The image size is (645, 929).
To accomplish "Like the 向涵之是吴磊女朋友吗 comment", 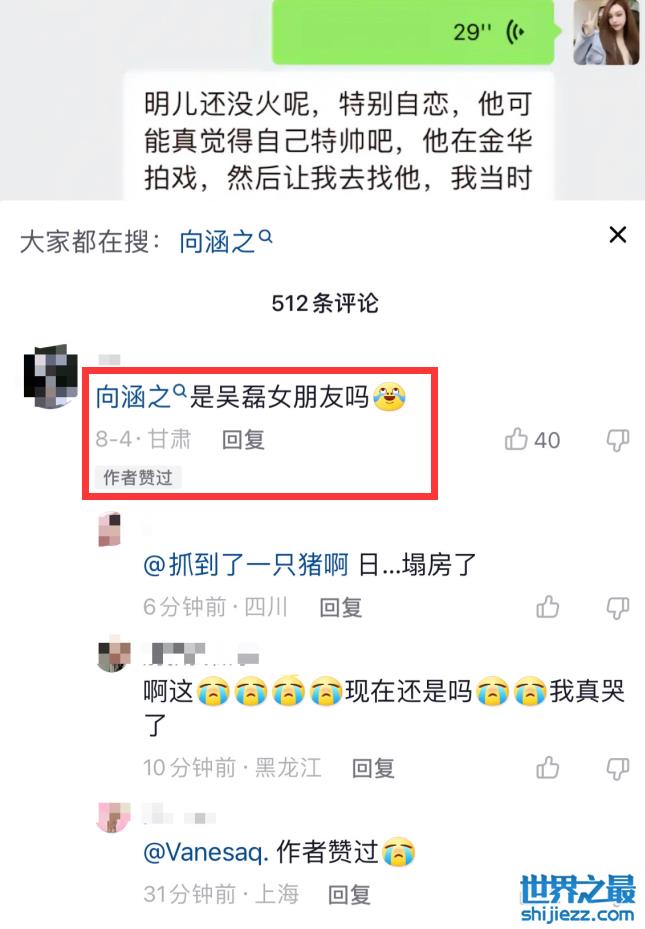I will point(532,440).
